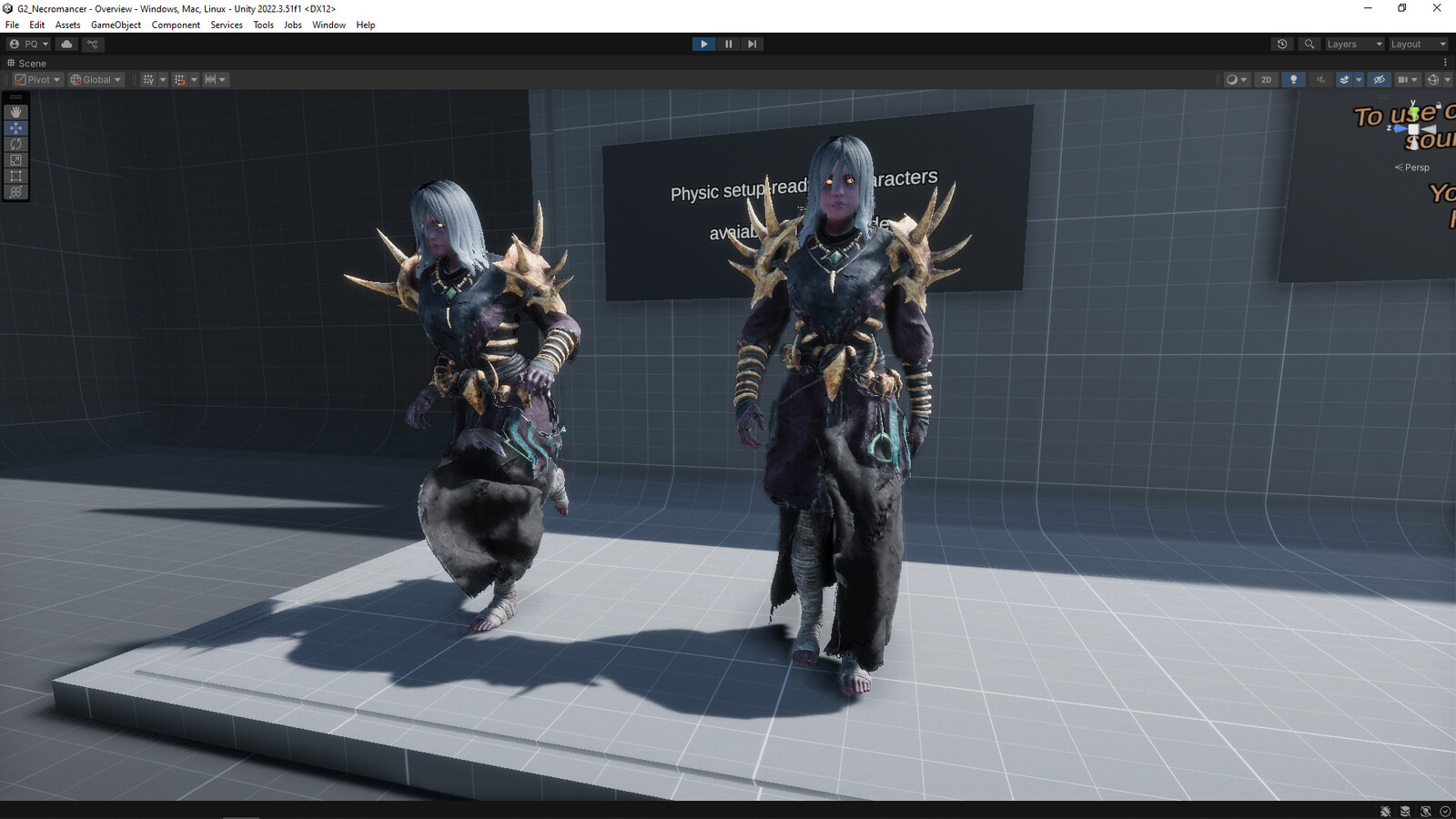Expand Gizmos options dropdown arrow
The height and width of the screenshot is (819, 1456).
(1447, 79)
